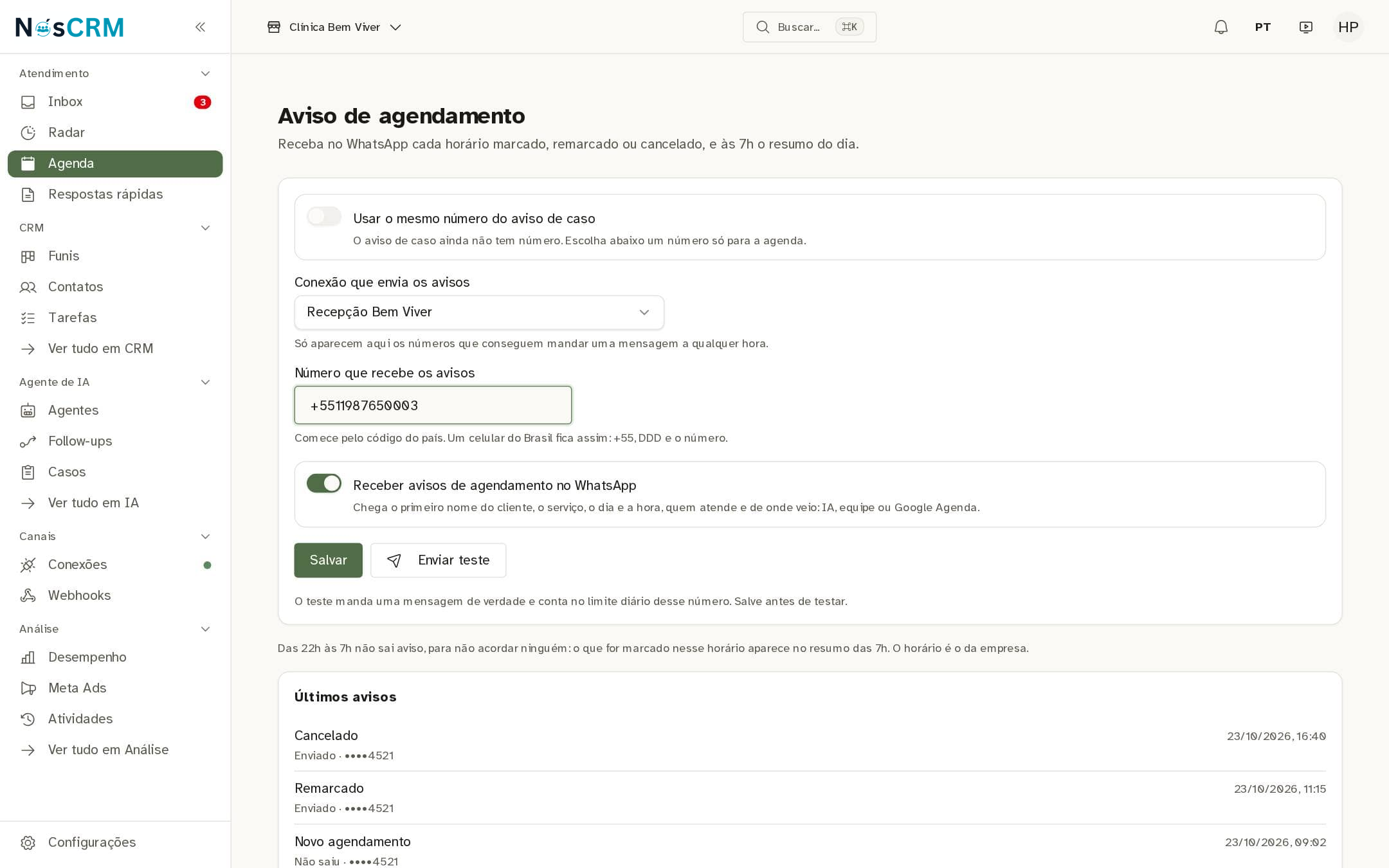1389x868 pixels.
Task: Enable 'Usar o mesmo número do aviso de caso' toggle
Action: (324, 217)
